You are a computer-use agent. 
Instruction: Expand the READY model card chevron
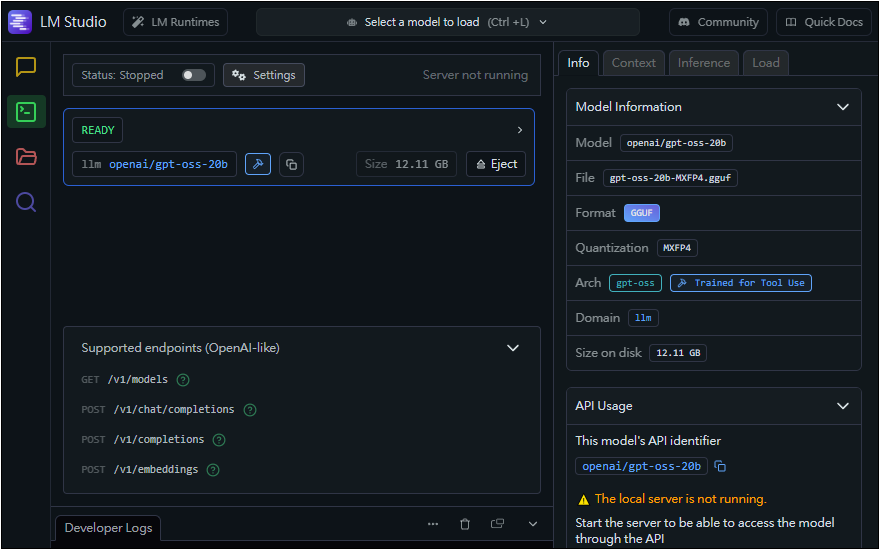coord(520,130)
